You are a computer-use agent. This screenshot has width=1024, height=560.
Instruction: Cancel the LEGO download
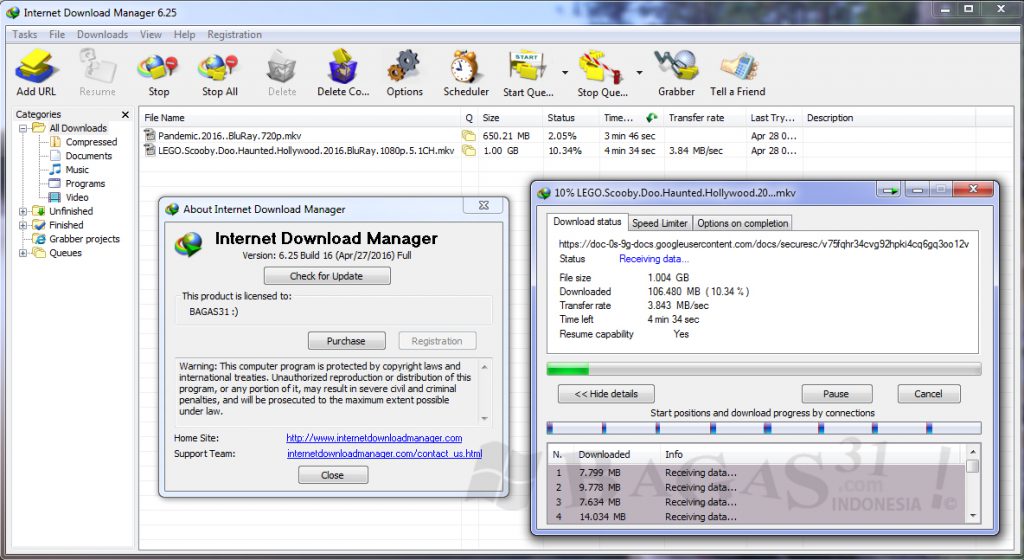pyautogui.click(x=928, y=394)
